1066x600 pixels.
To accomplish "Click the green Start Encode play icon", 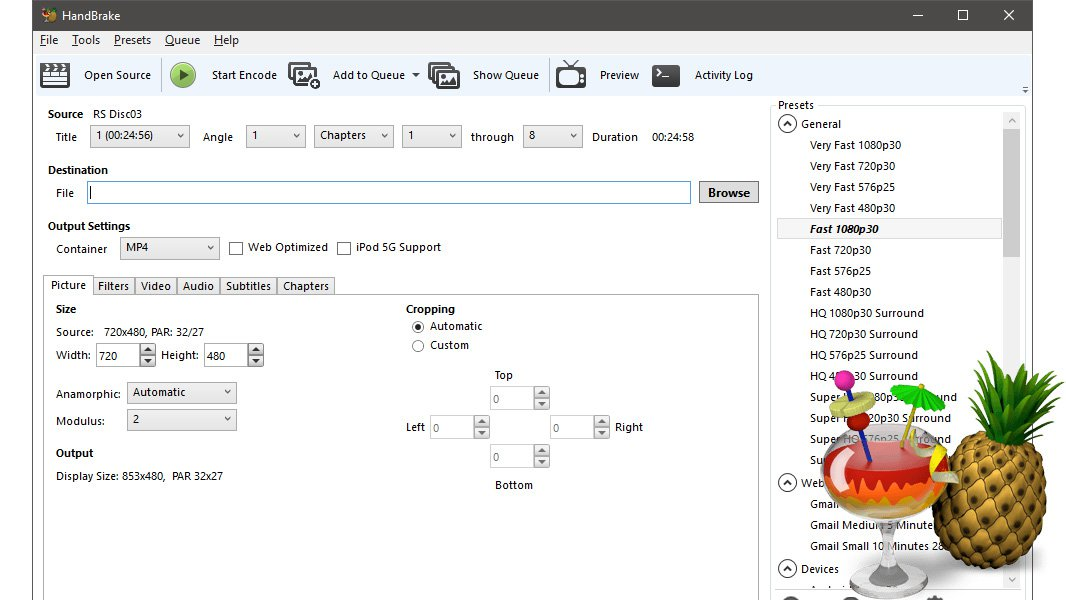I will pos(183,75).
